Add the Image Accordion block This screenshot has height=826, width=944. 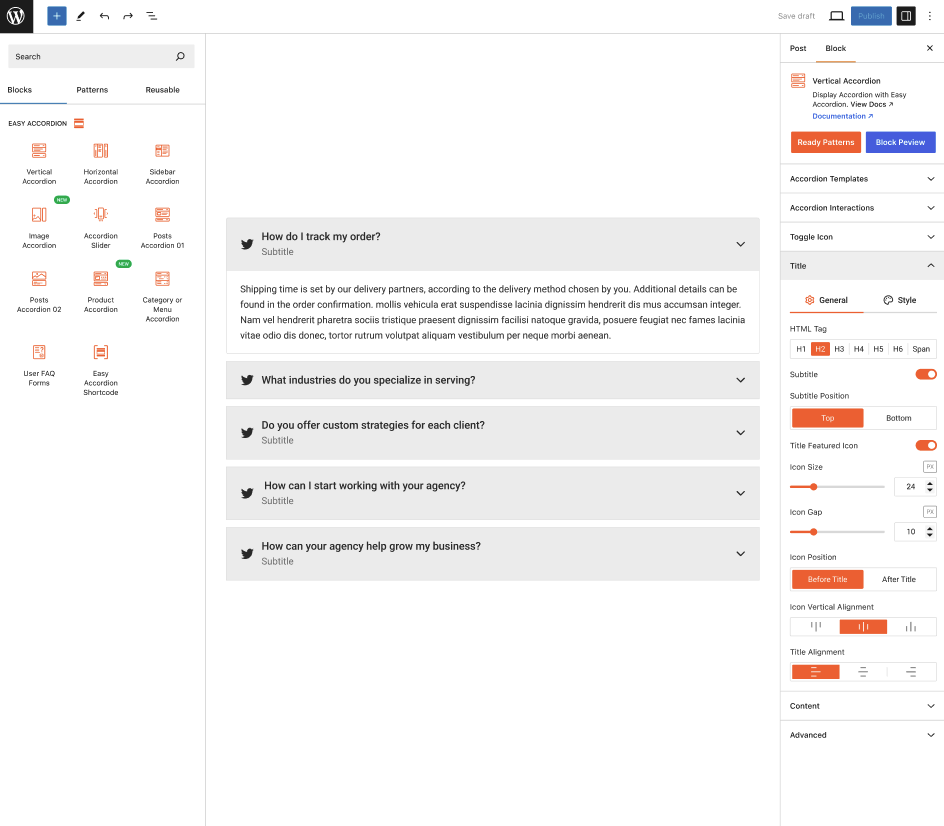tap(39, 225)
